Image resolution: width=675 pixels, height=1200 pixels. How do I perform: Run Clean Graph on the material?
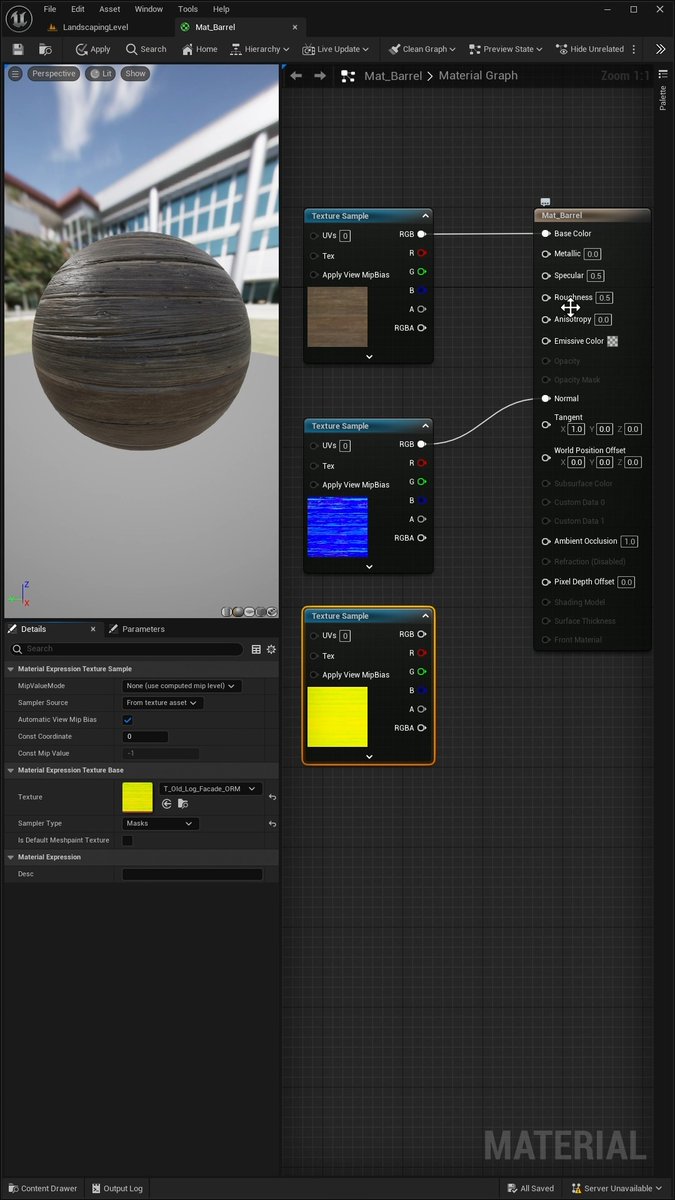point(422,49)
